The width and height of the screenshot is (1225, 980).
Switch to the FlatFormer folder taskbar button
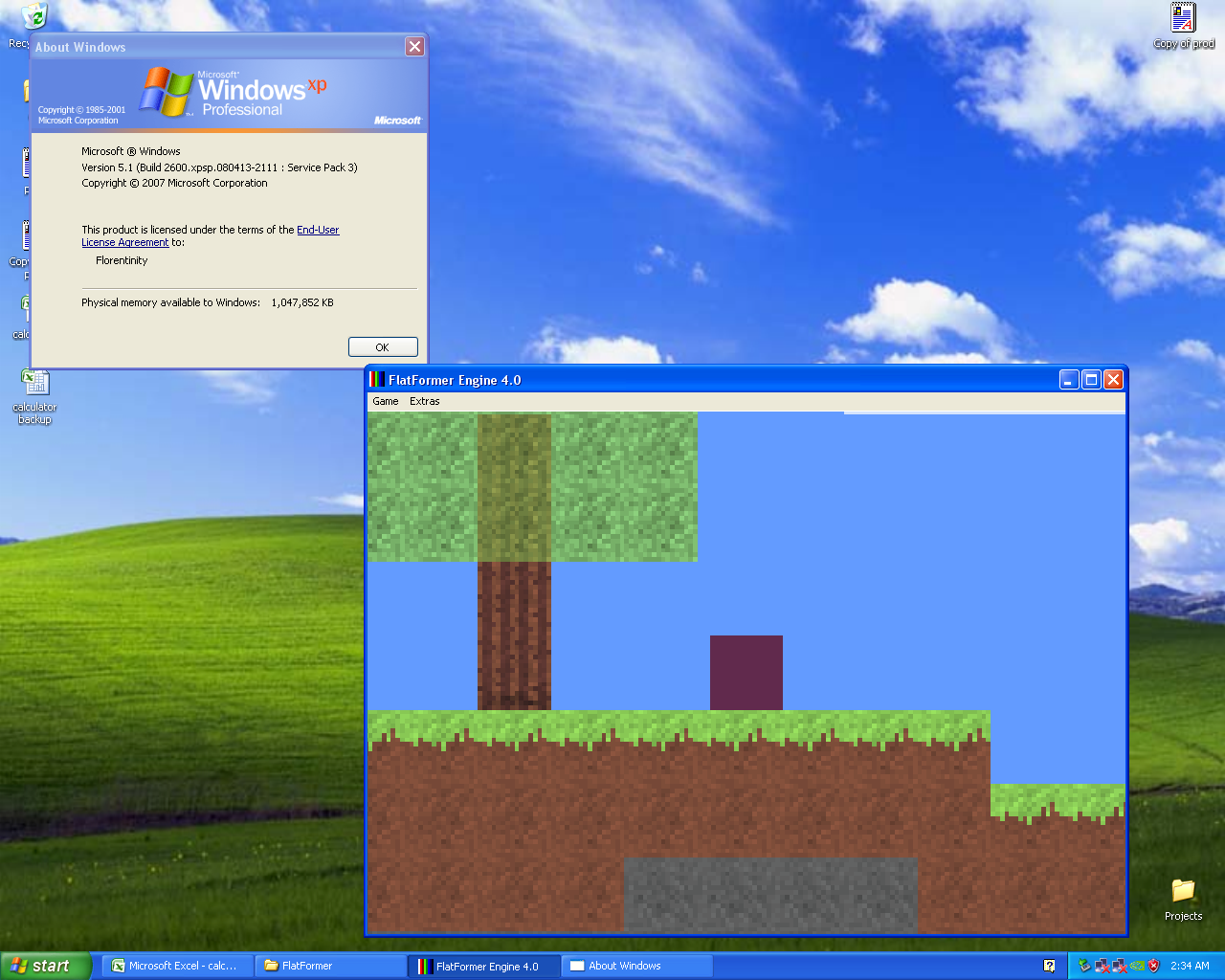pyautogui.click(x=331, y=966)
